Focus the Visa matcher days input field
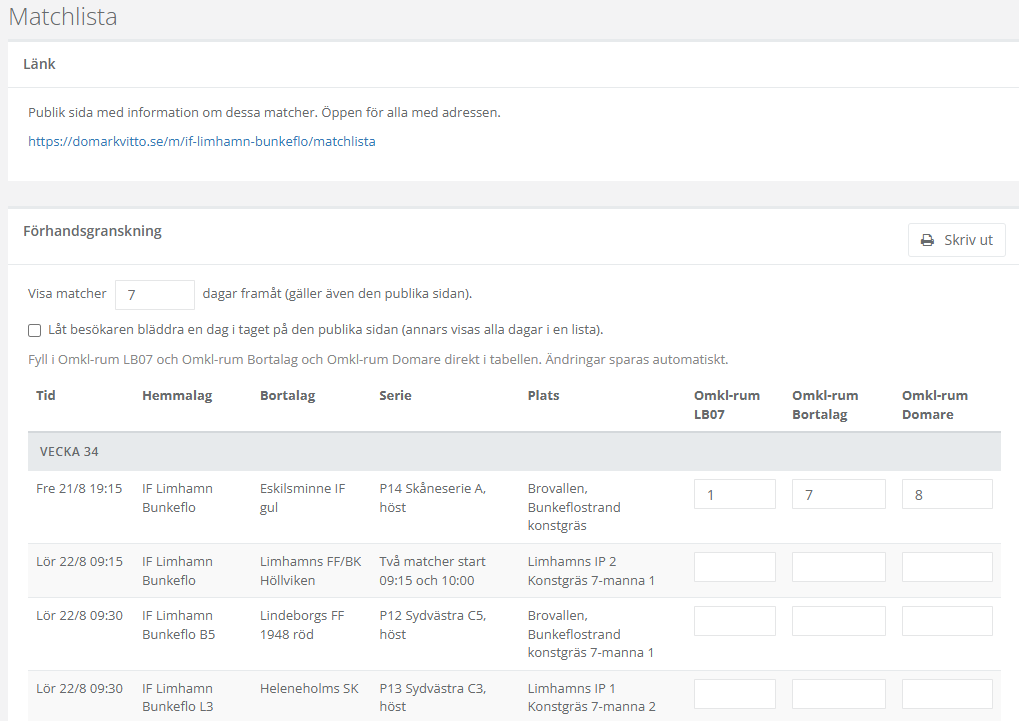Screen dimensions: 1019x721 pyautogui.click(x=155, y=295)
